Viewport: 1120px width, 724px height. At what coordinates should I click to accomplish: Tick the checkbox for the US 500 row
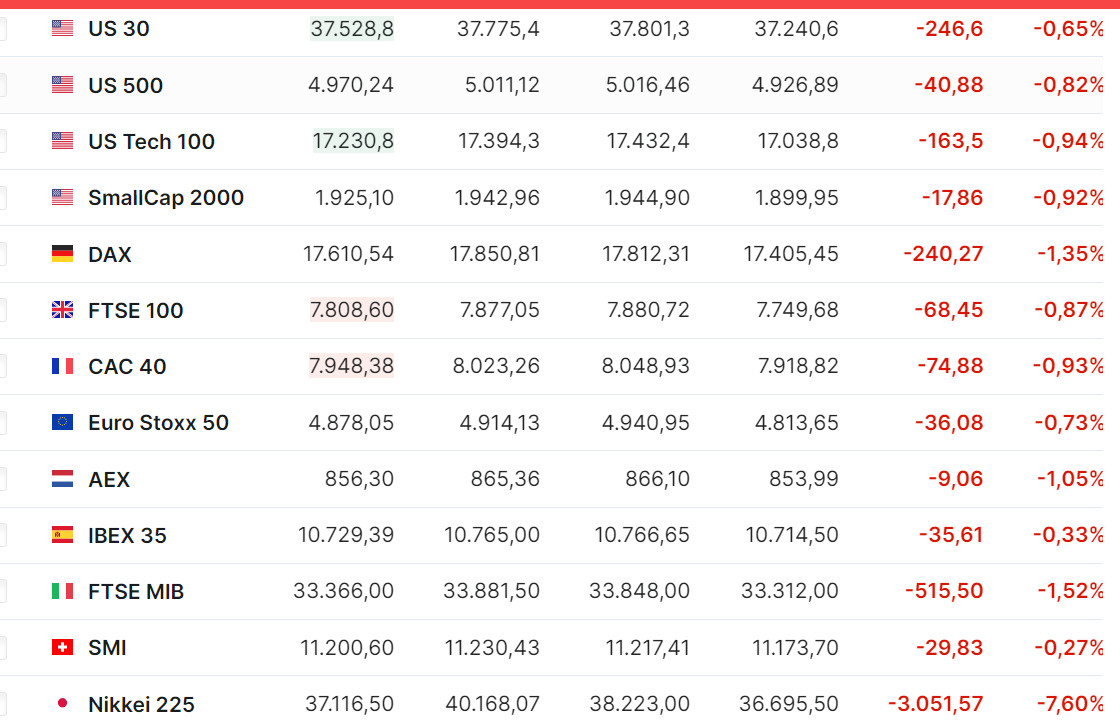click(x=2, y=85)
